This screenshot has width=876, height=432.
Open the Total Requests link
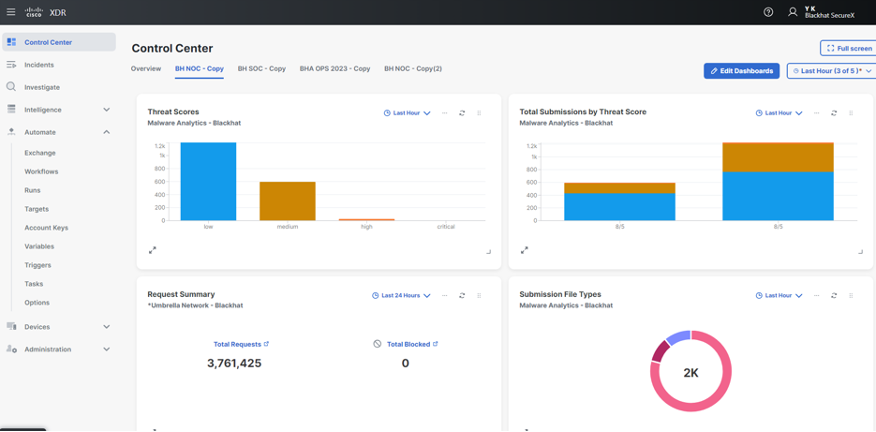(240, 344)
